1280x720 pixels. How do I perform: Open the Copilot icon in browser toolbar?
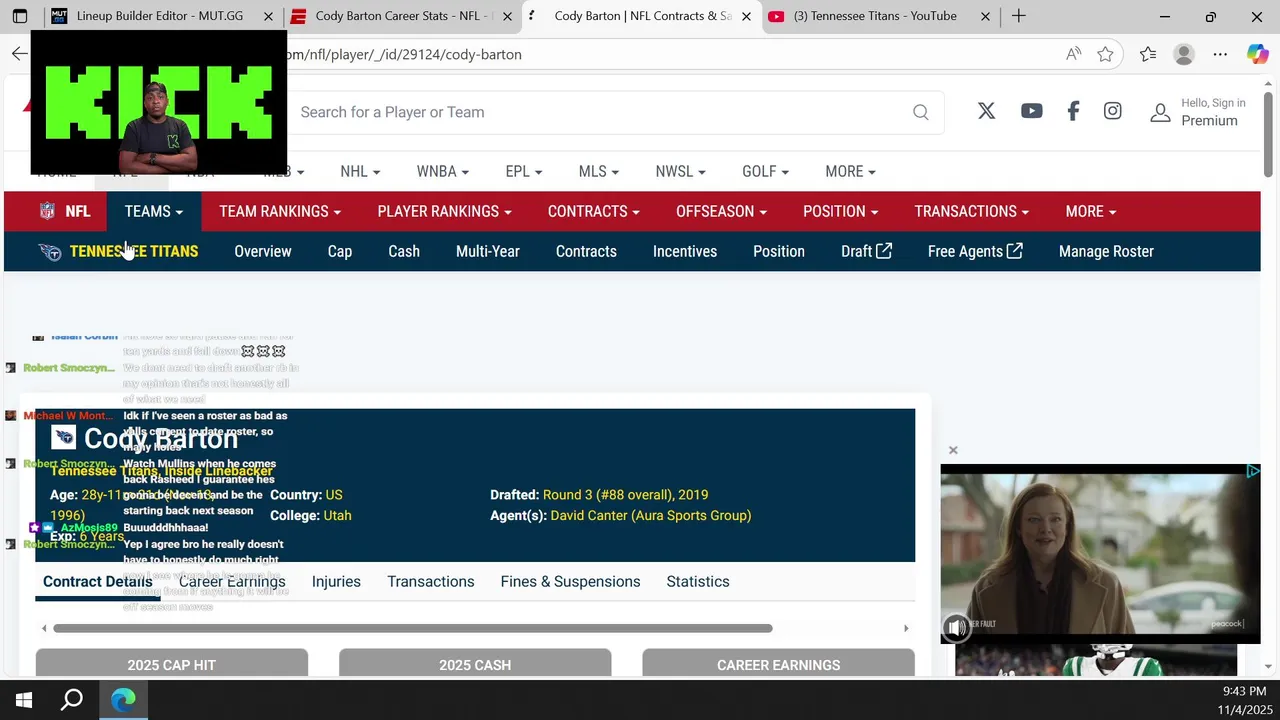1257,54
